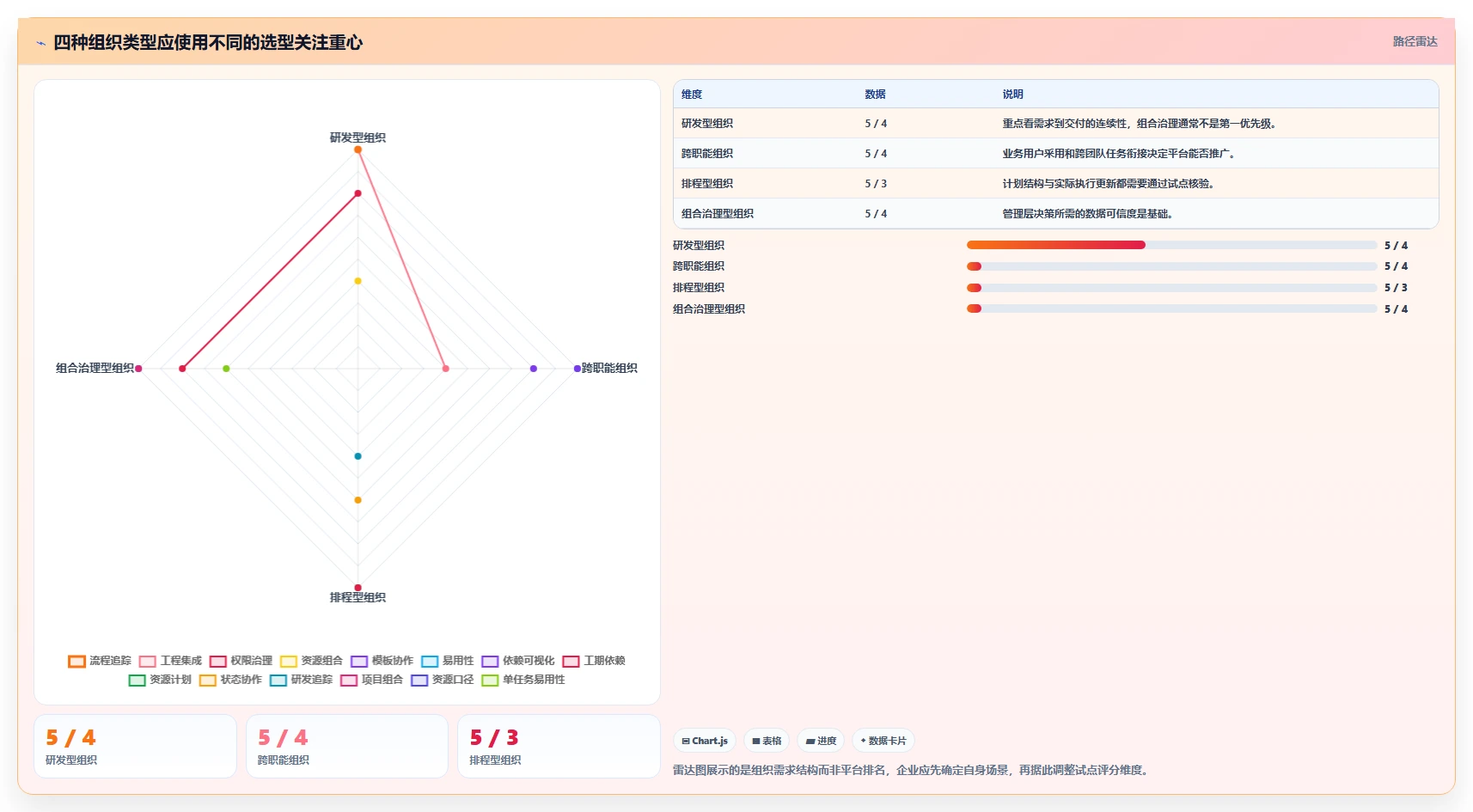Toggle the 模板协作 legend entry

[x=382, y=661]
